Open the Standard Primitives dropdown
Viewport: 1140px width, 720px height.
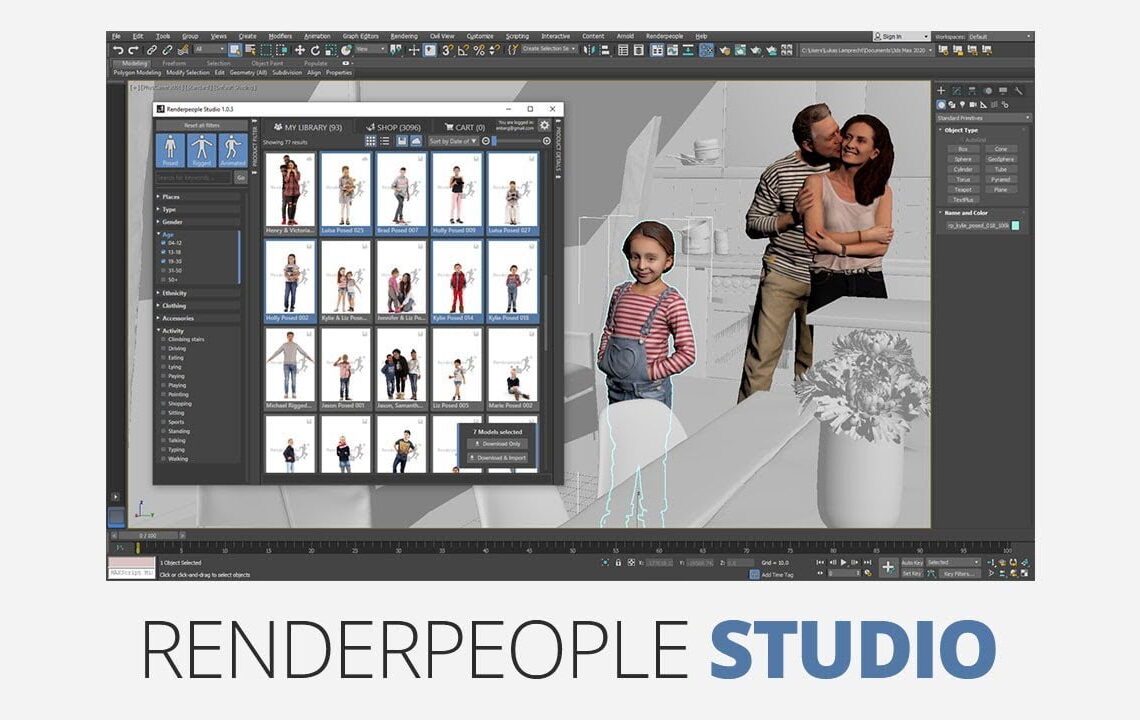(982, 117)
